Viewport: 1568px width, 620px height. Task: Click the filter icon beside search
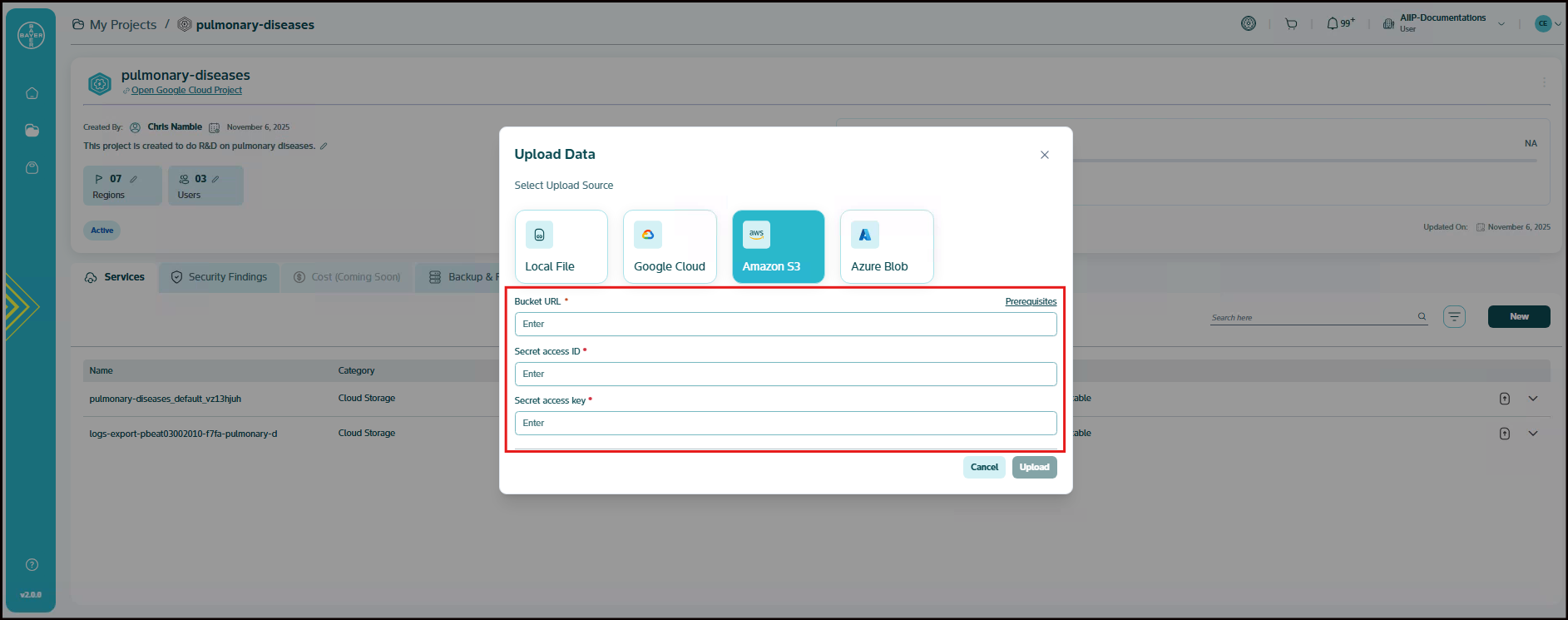(x=1454, y=316)
